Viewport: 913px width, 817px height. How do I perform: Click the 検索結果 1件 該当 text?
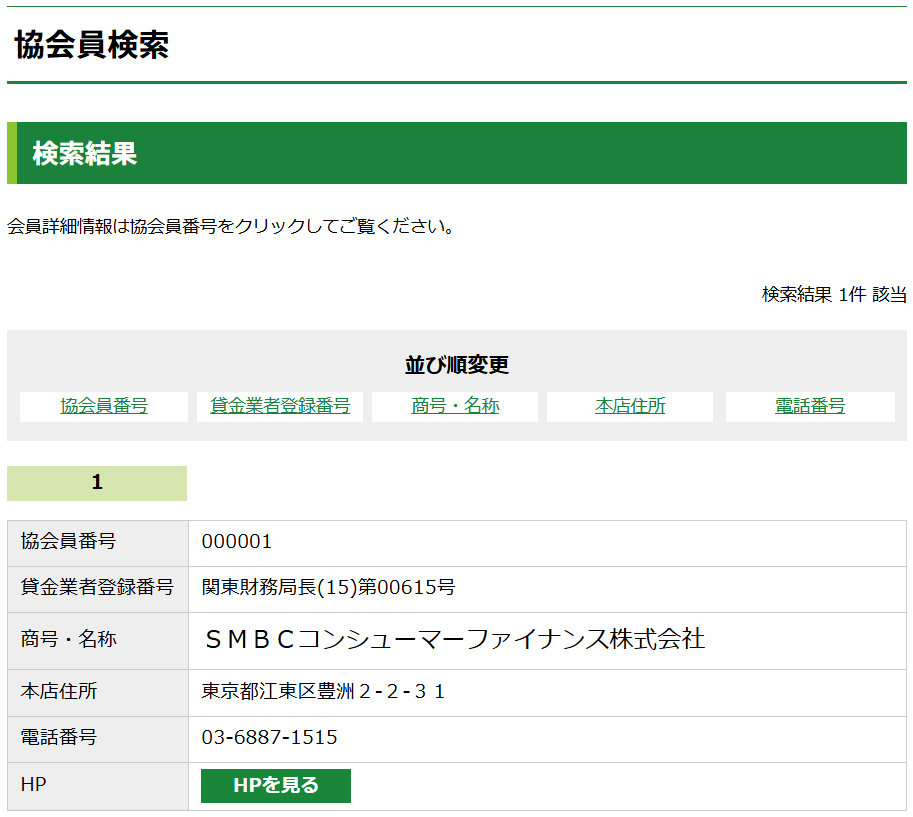pyautogui.click(x=834, y=294)
